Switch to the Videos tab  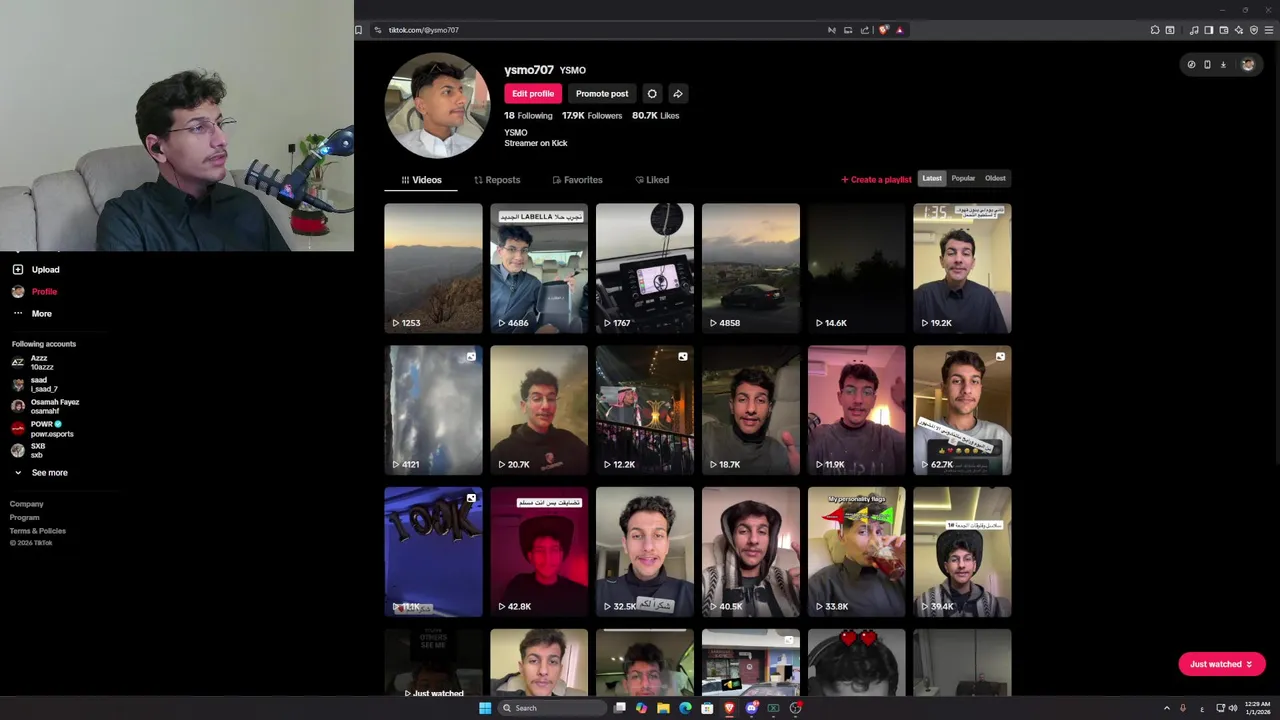tap(421, 180)
